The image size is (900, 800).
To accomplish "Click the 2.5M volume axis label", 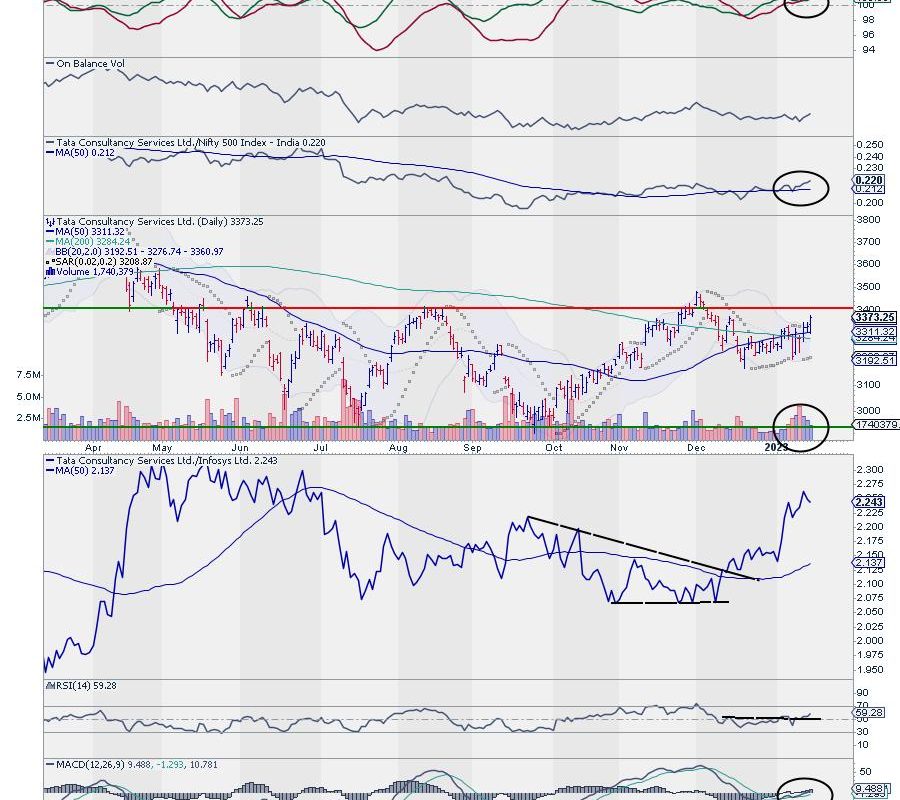I will (x=28, y=417).
